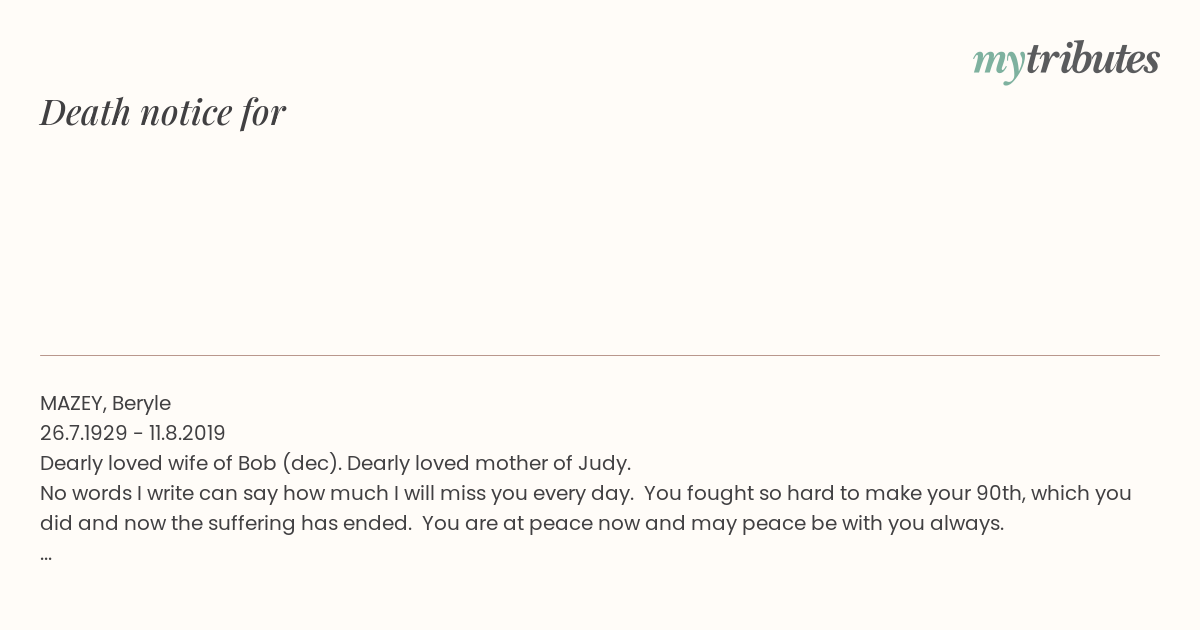Click the surname "MAZEY" in the notice
The width and height of the screenshot is (1200, 630).
click(74, 404)
